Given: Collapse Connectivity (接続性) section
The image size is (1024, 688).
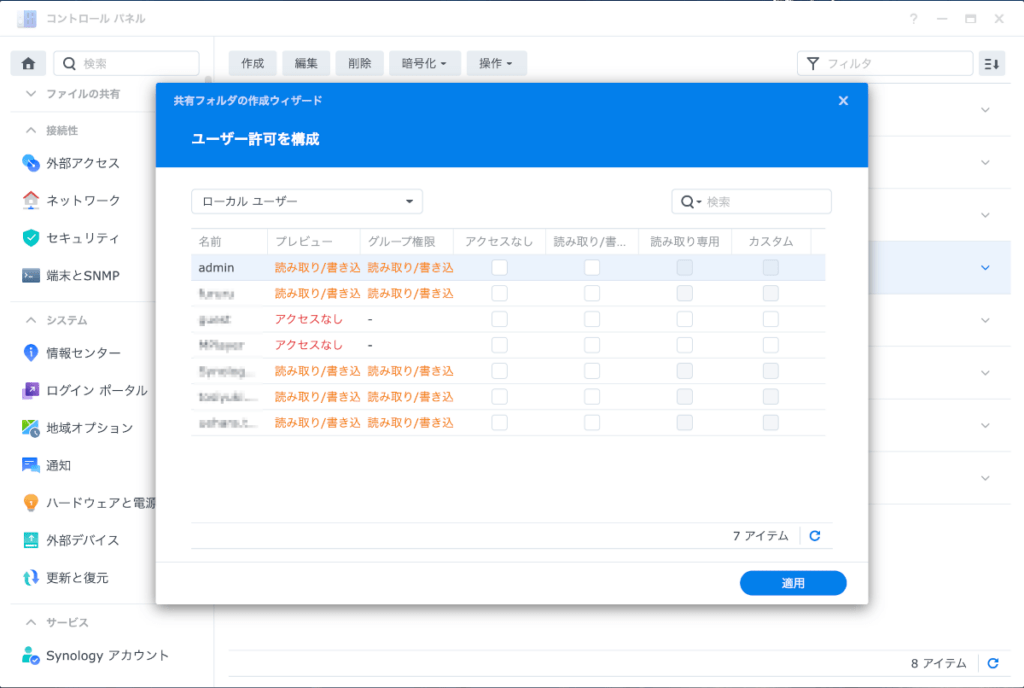Looking at the screenshot, I should (31, 131).
